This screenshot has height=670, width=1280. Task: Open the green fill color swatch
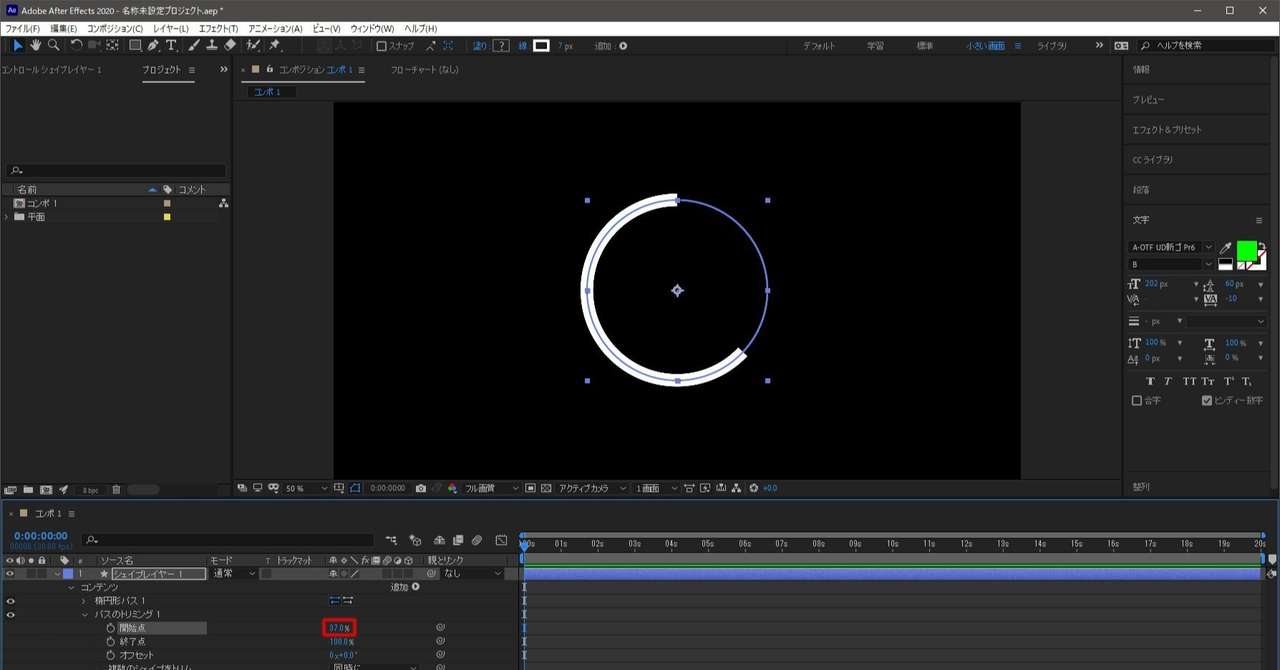1247,251
